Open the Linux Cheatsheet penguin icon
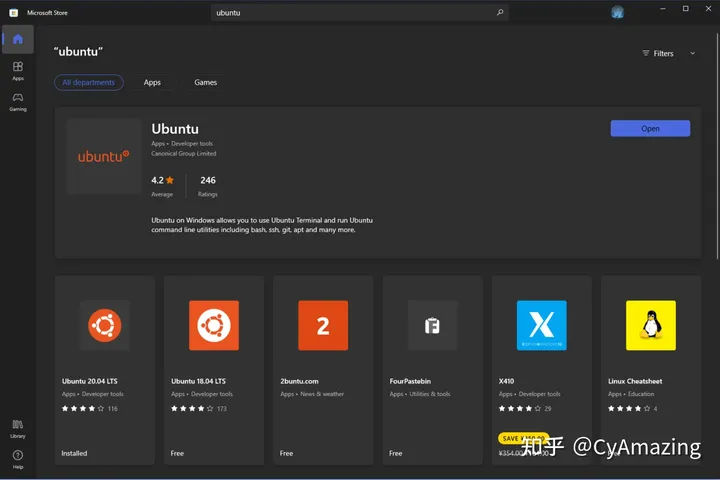Viewport: 720px width, 480px height. (651, 325)
